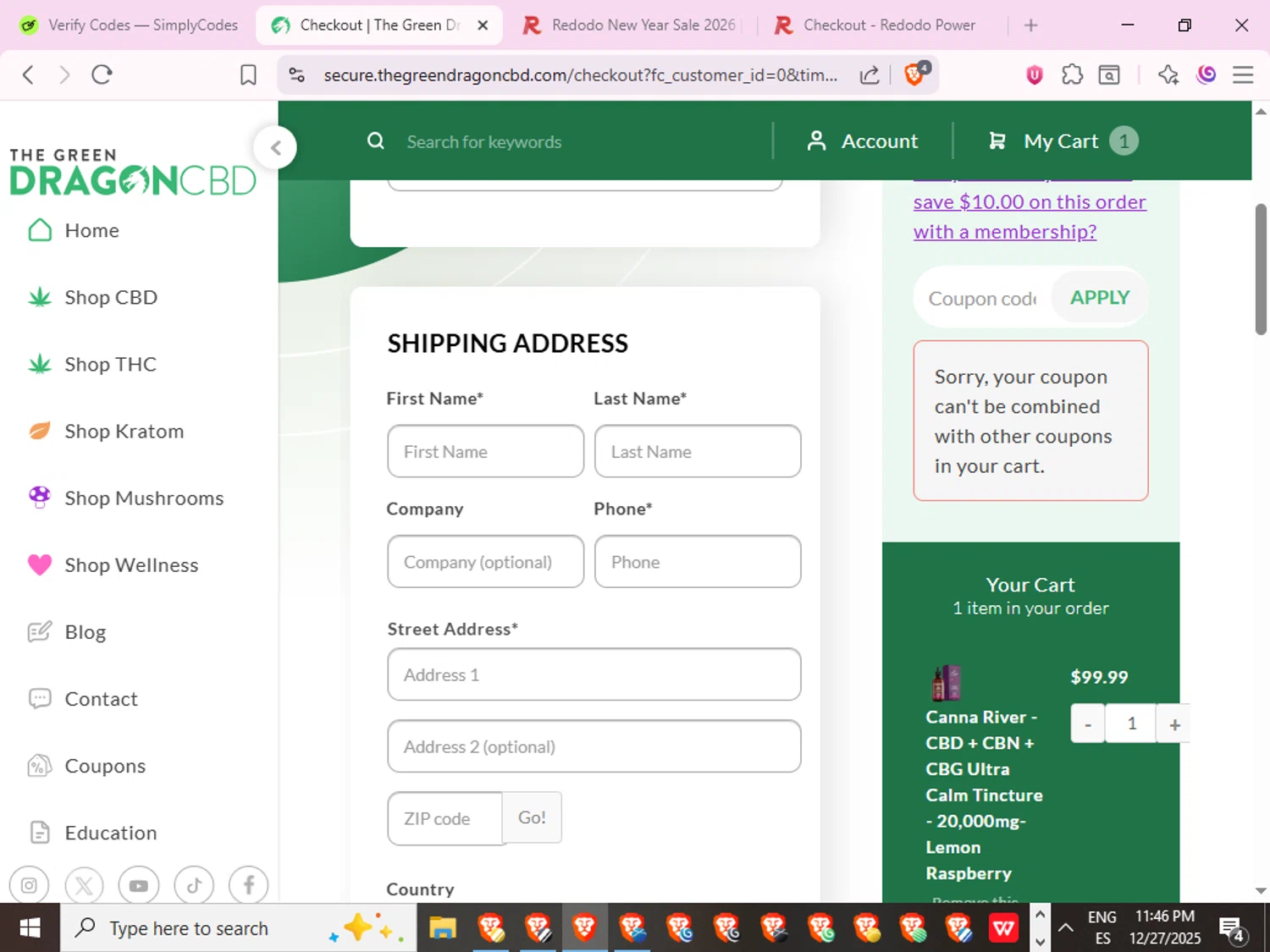Click the browser back arrow
1270x952 pixels.
pyautogui.click(x=28, y=74)
